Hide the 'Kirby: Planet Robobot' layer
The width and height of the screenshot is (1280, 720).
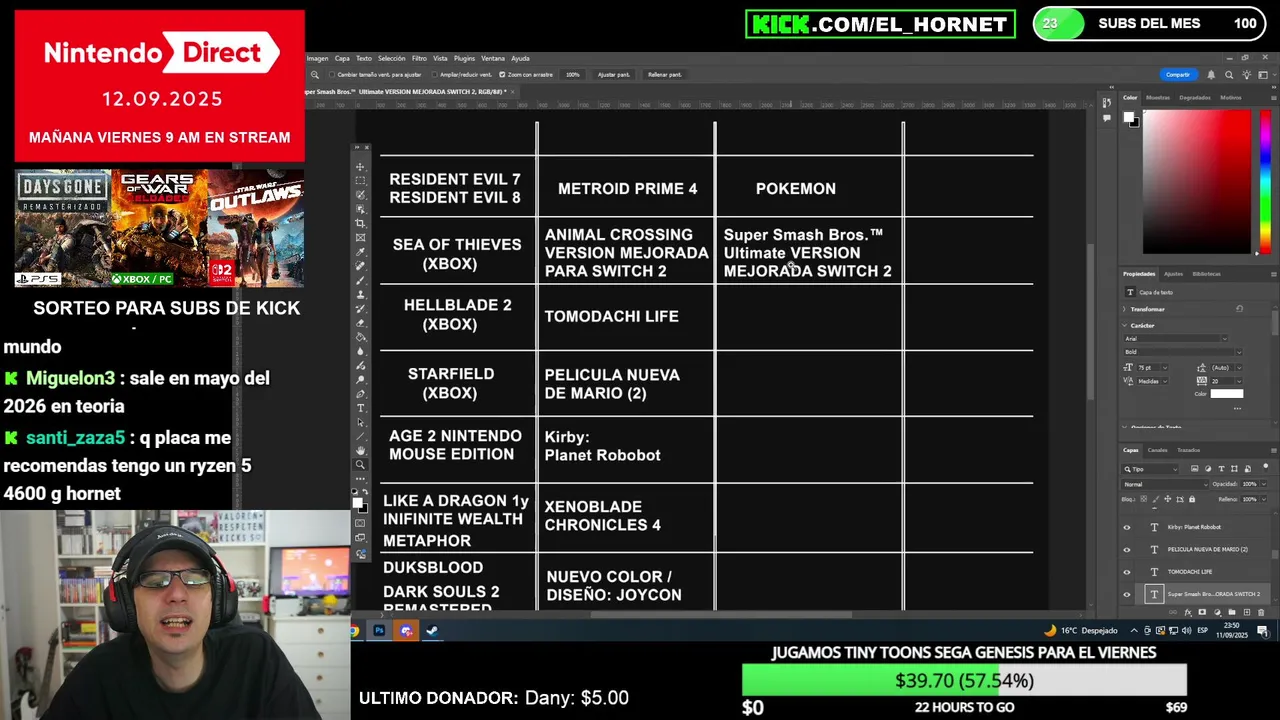click(x=1127, y=527)
